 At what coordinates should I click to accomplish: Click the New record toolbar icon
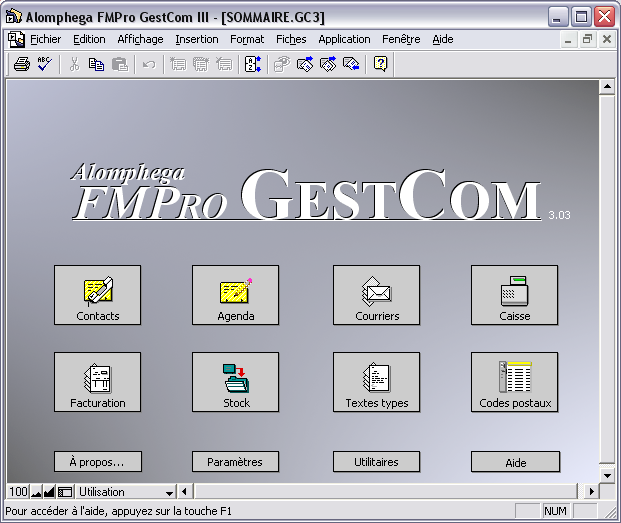pyautogui.click(x=178, y=64)
